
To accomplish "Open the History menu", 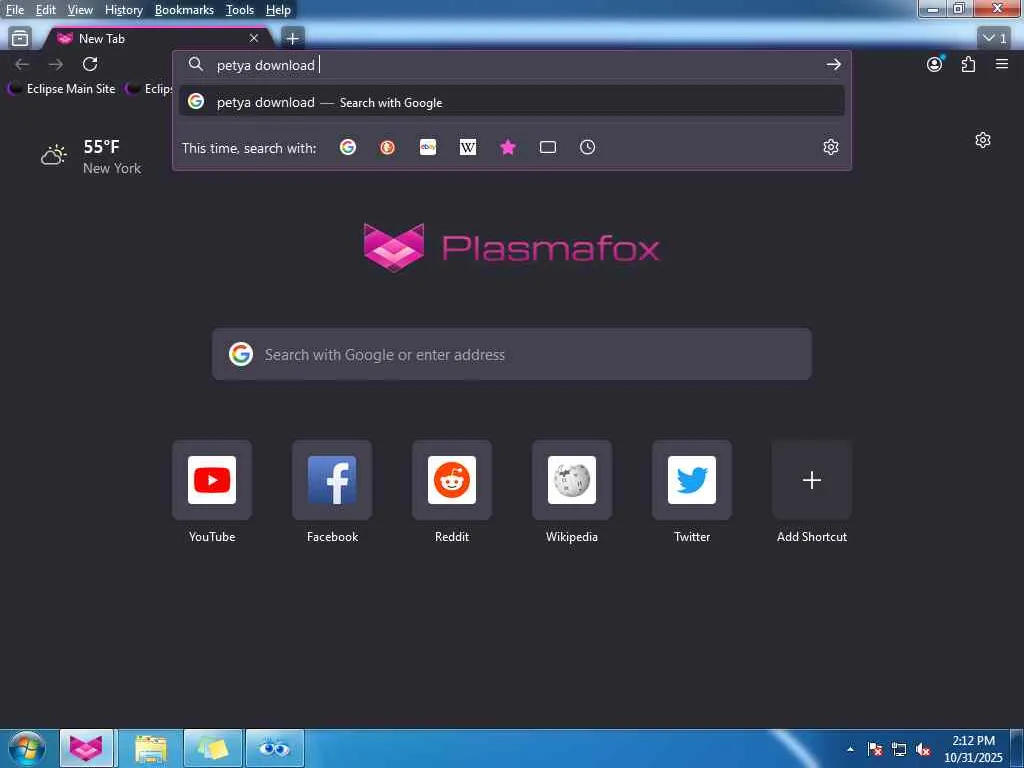I will [124, 10].
